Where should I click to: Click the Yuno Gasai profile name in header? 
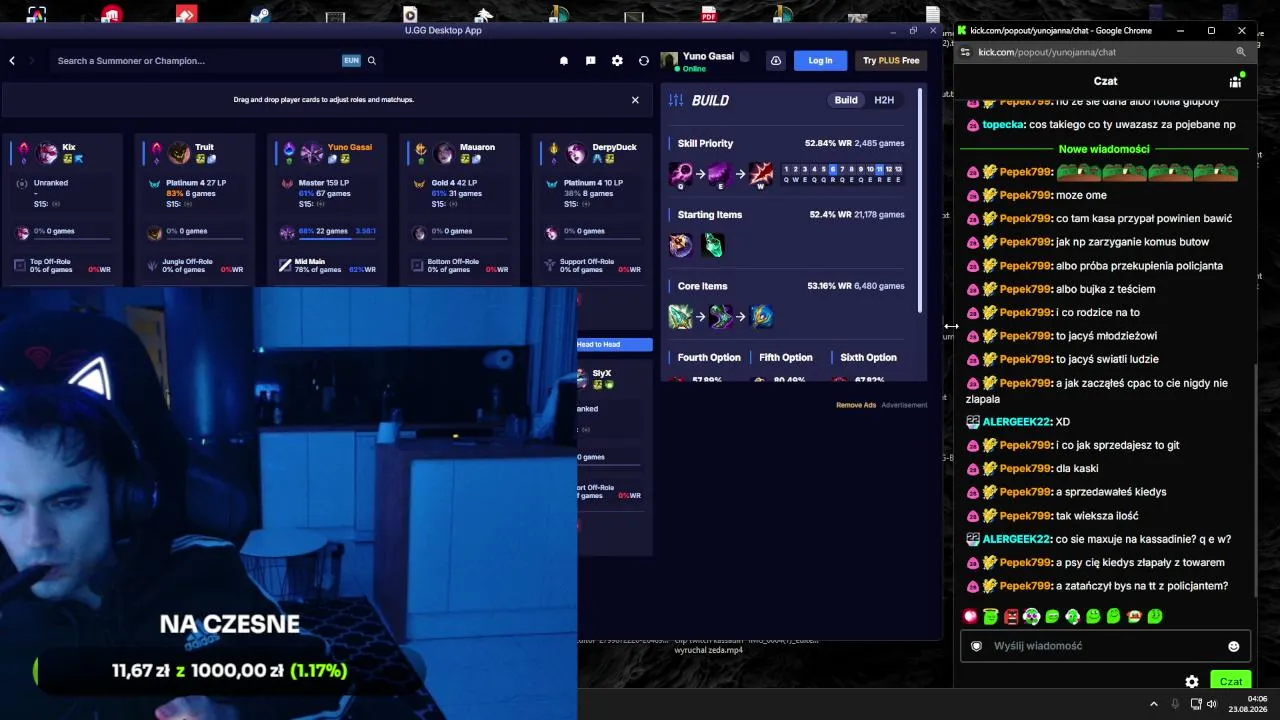click(708, 56)
